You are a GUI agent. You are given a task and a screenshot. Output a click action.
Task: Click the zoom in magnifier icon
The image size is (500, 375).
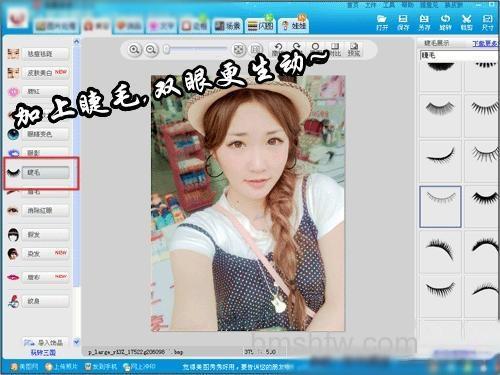pos(134,50)
